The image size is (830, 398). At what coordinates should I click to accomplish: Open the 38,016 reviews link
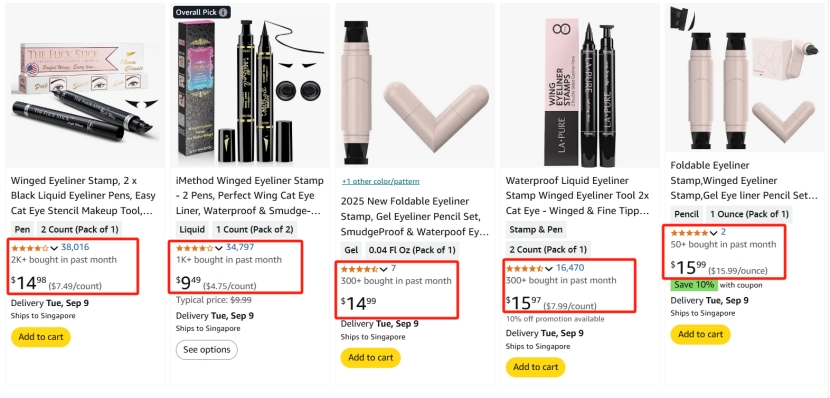pos(75,247)
